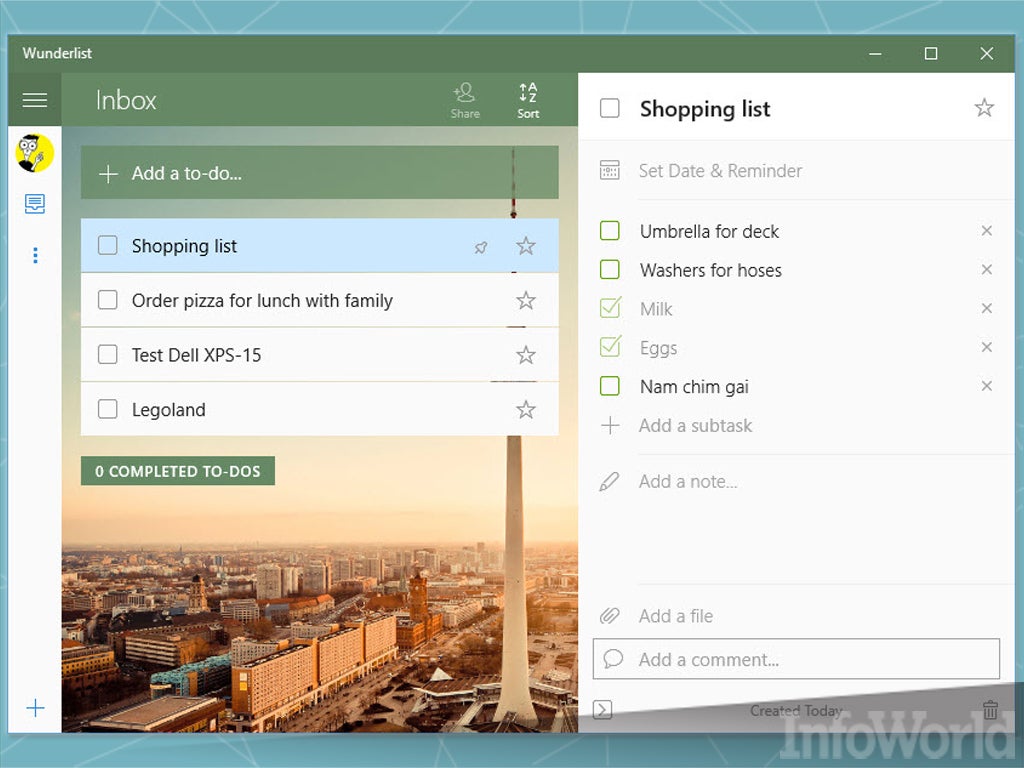Check the Nam chim gai subtask
Image resolution: width=1024 pixels, height=768 pixels.
(610, 386)
